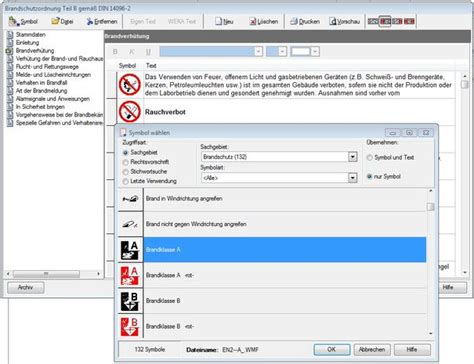Open Art der Brandmeldung tree item
Viewport: 474px width, 364px height.
pyautogui.click(x=41, y=91)
